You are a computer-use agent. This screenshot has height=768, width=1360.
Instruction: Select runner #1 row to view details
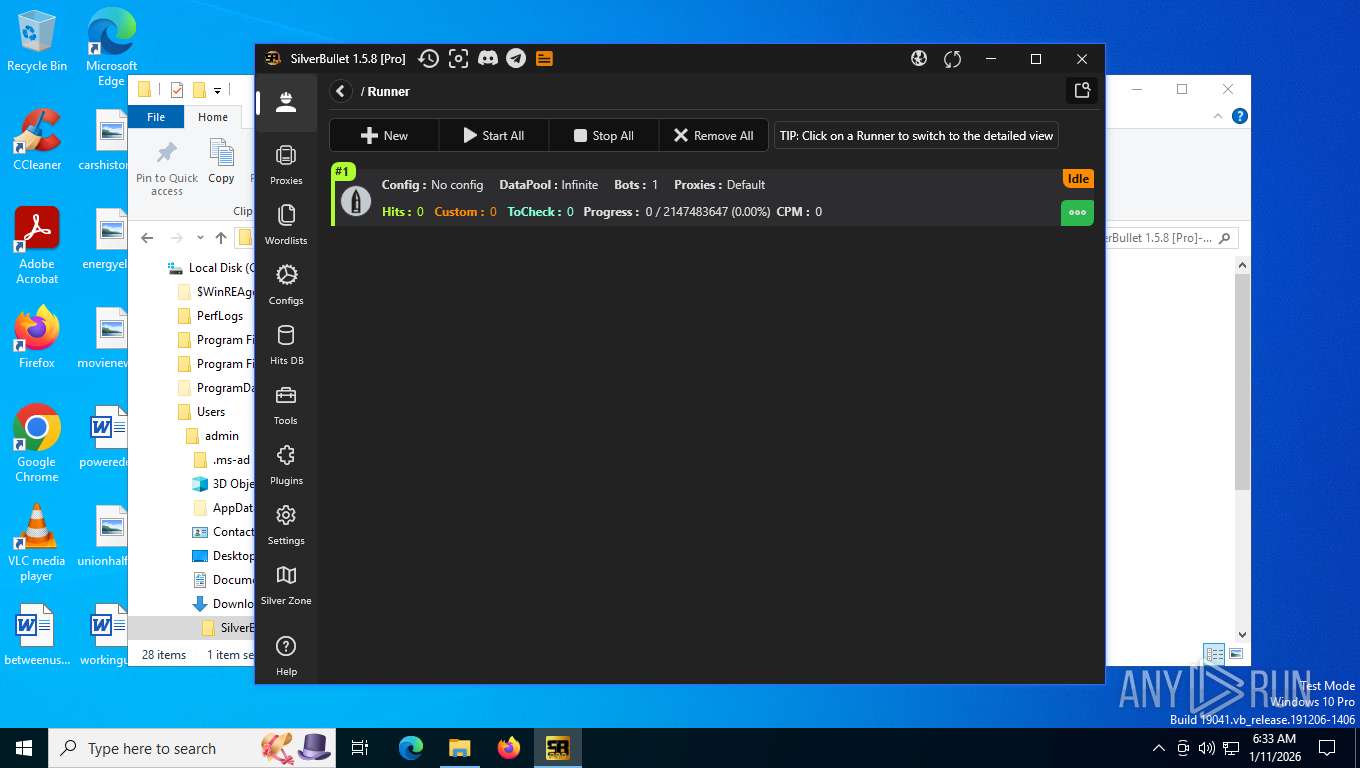tap(700, 198)
